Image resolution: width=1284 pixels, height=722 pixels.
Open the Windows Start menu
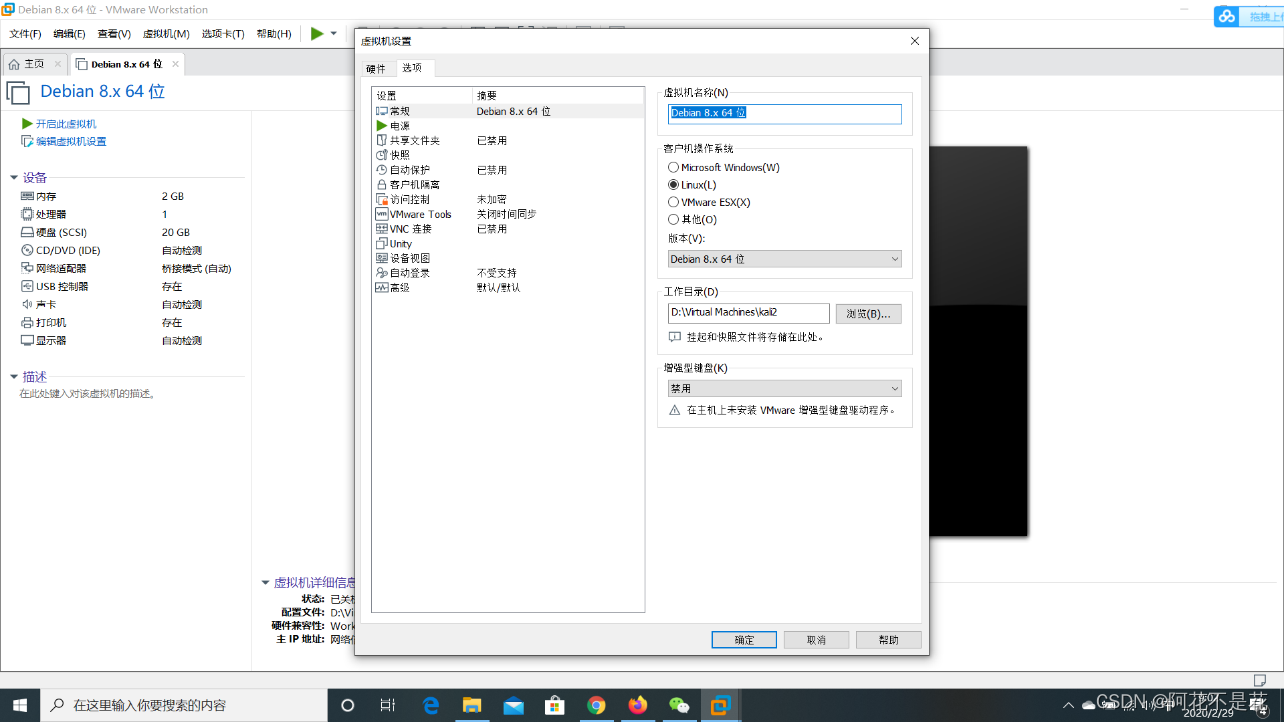20,705
